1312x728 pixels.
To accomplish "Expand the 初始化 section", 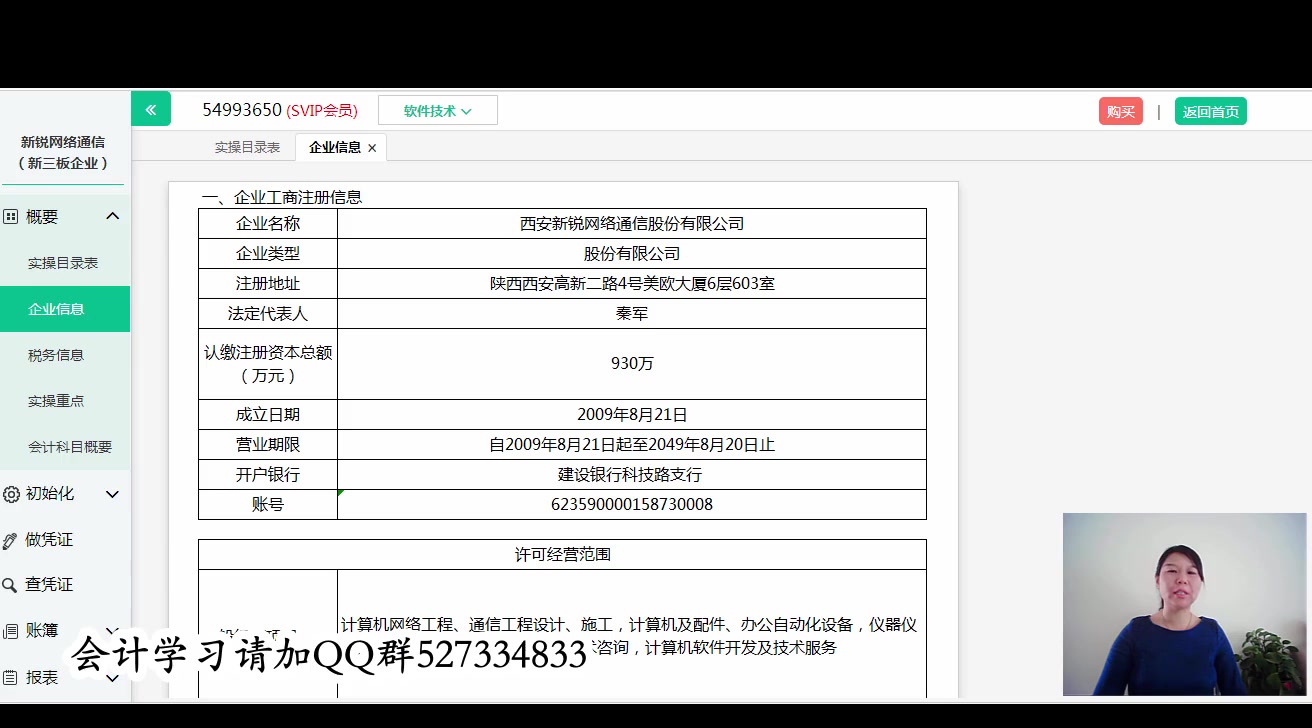I will click(113, 493).
